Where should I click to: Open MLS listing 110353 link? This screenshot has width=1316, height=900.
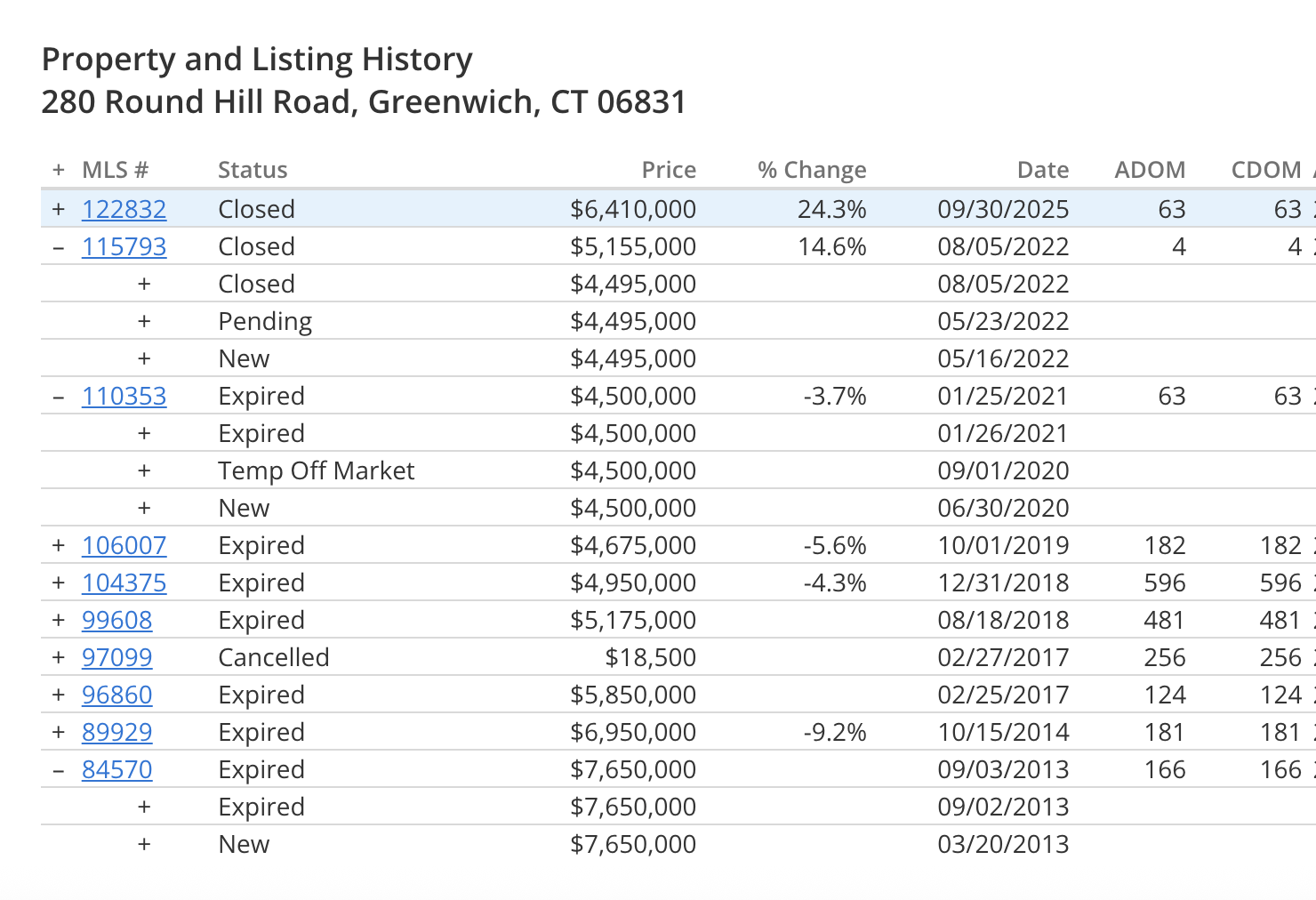(x=124, y=396)
